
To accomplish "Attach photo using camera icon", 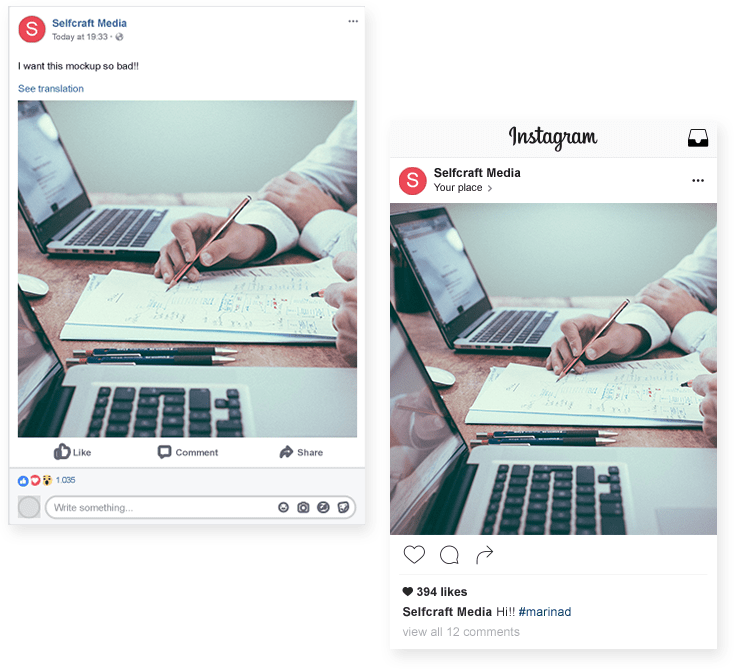I will pyautogui.click(x=303, y=507).
